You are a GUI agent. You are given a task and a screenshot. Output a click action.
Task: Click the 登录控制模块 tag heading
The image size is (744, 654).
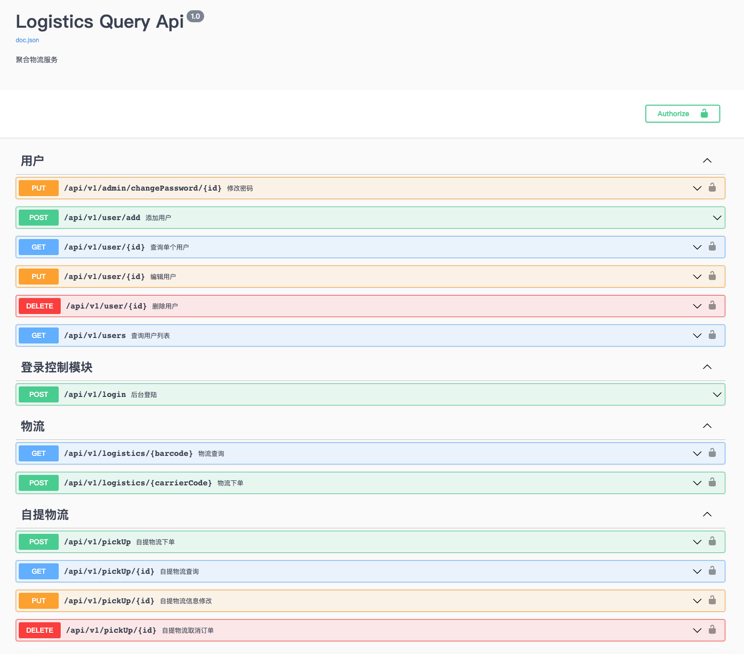click(56, 367)
